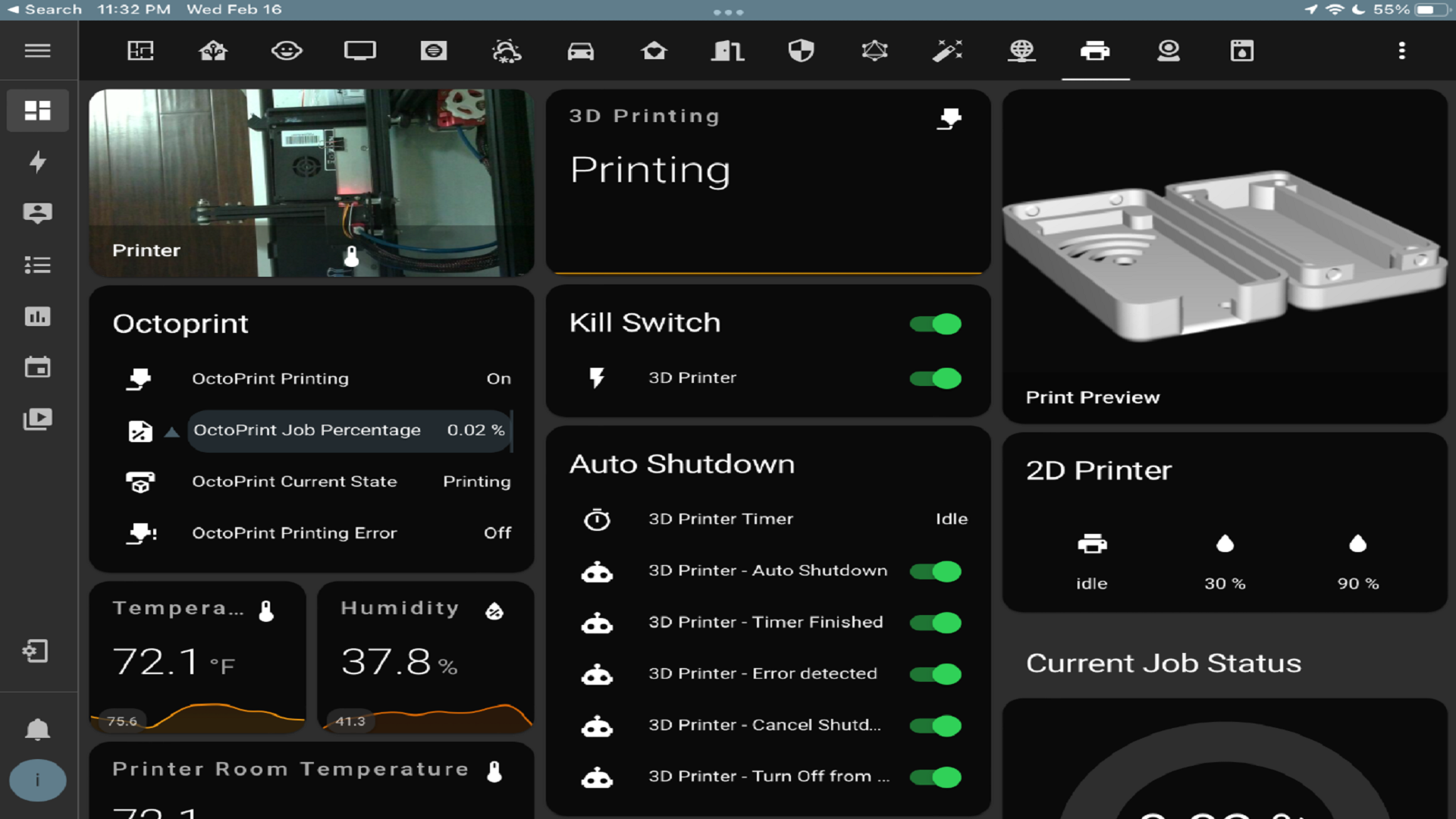The image size is (1456, 819).
Task: Toggle the 3D Printer power switch
Action: click(x=935, y=378)
